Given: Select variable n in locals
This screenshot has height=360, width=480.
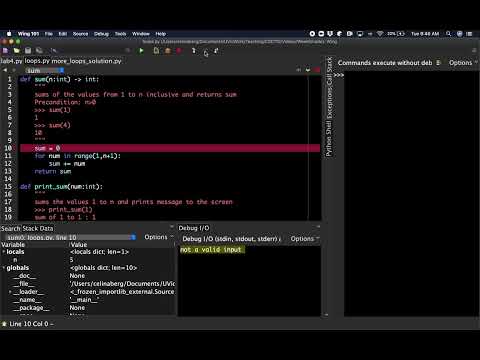Looking at the screenshot, I should point(15,260).
